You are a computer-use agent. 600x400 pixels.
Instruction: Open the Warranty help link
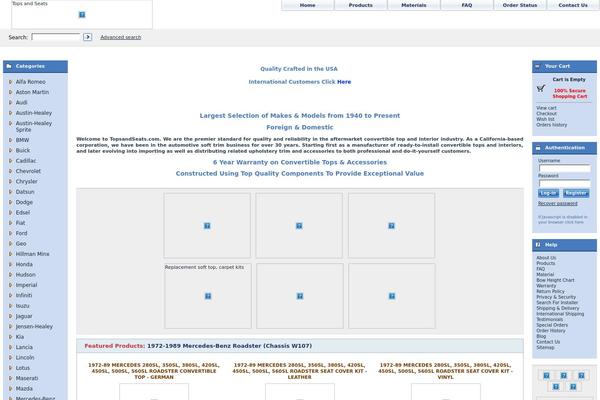tap(546, 286)
